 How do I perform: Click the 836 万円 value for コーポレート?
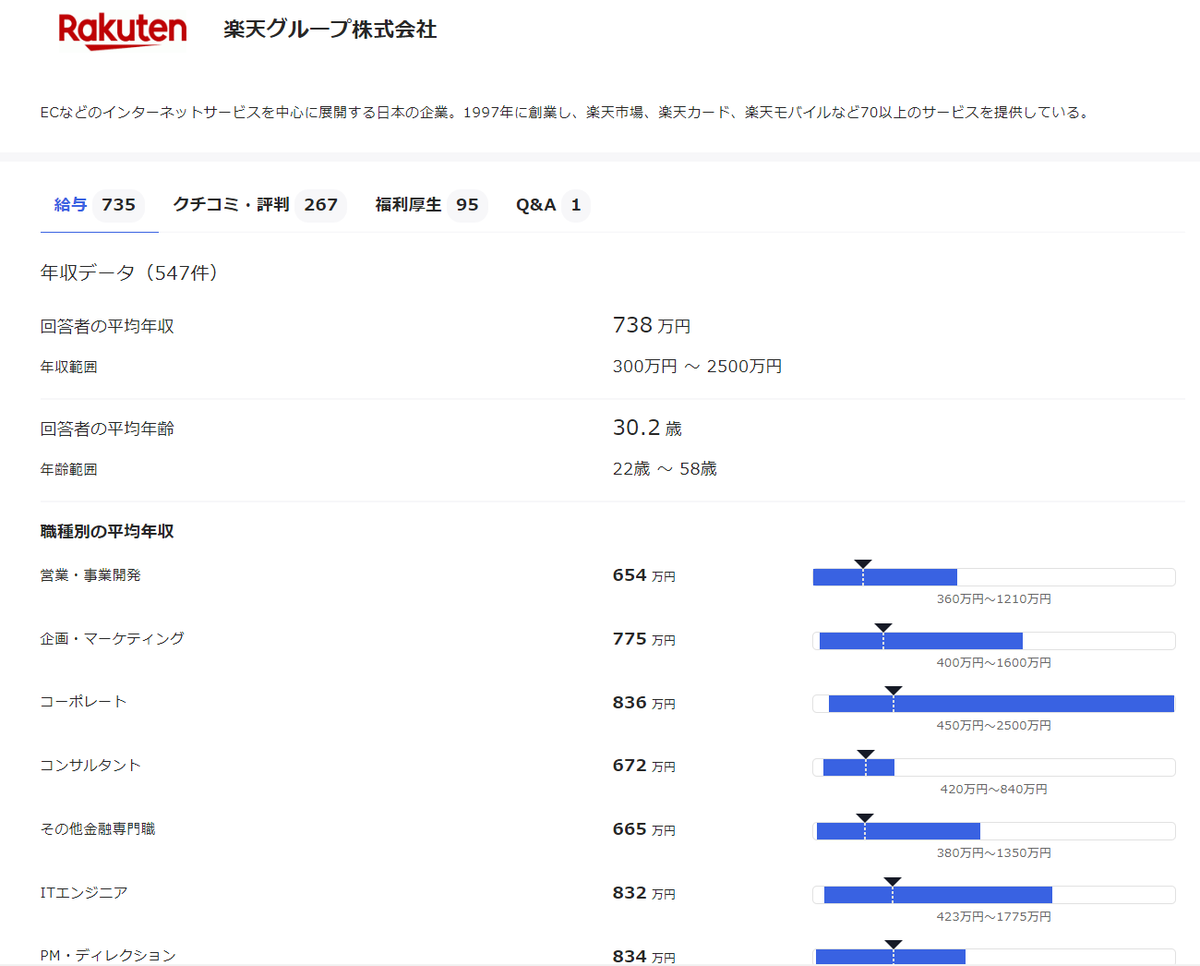644,703
